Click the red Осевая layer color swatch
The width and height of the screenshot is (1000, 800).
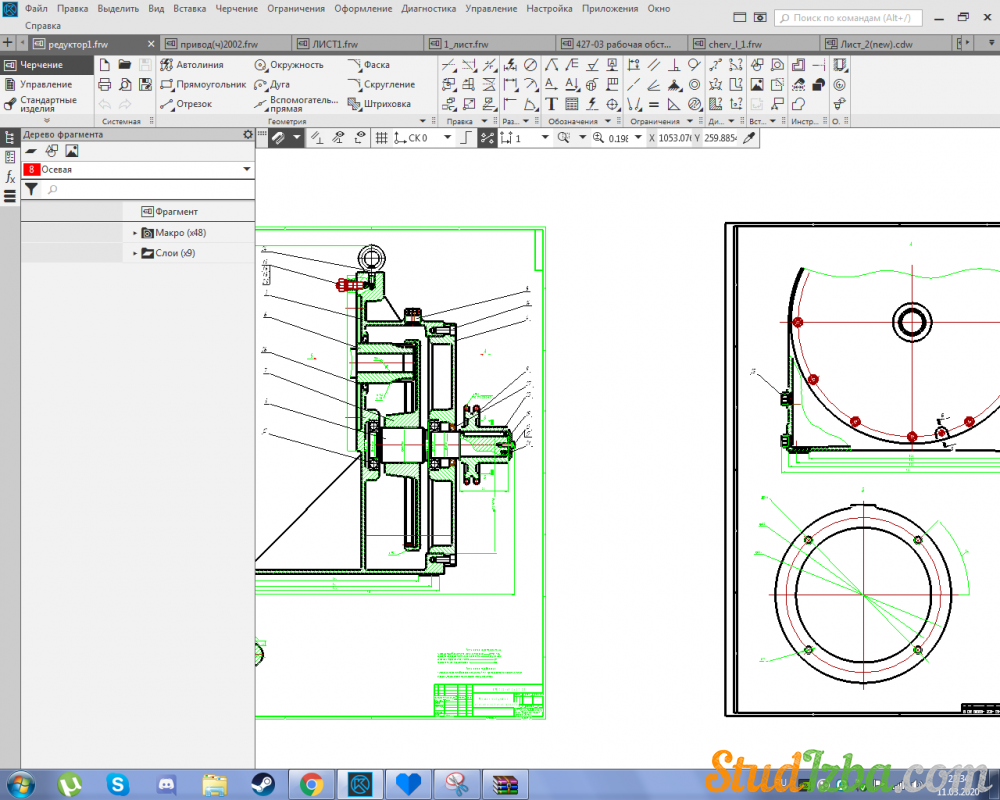(31, 170)
